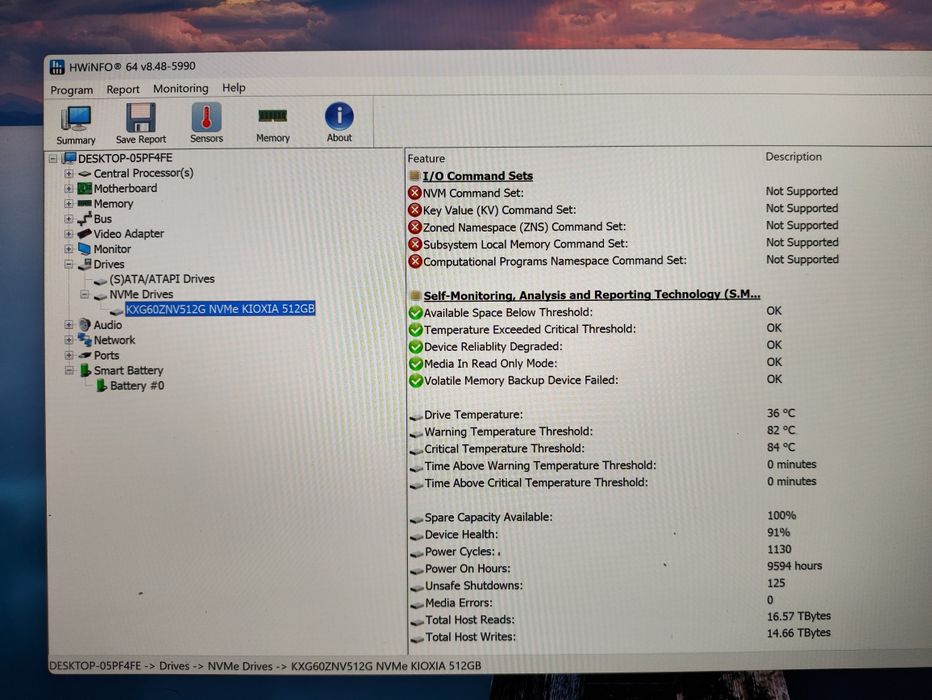Select Central Processor(s) tree item

pyautogui.click(x=143, y=174)
